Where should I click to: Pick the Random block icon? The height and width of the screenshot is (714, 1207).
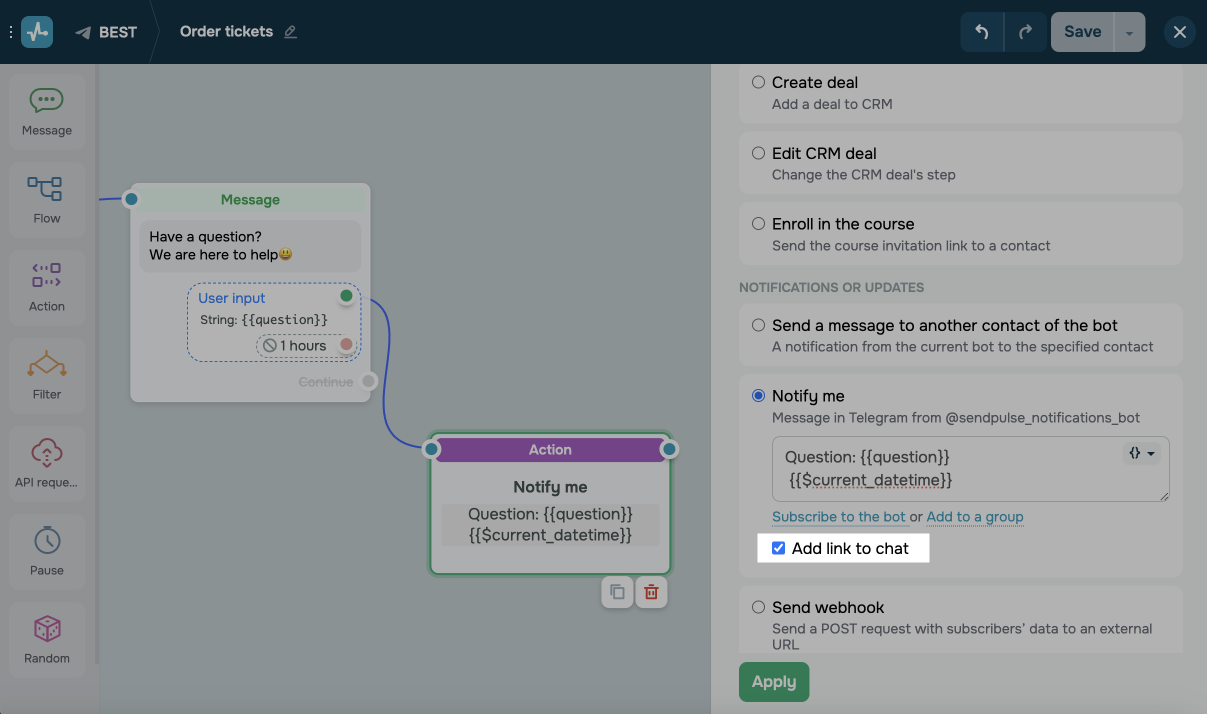(47, 638)
